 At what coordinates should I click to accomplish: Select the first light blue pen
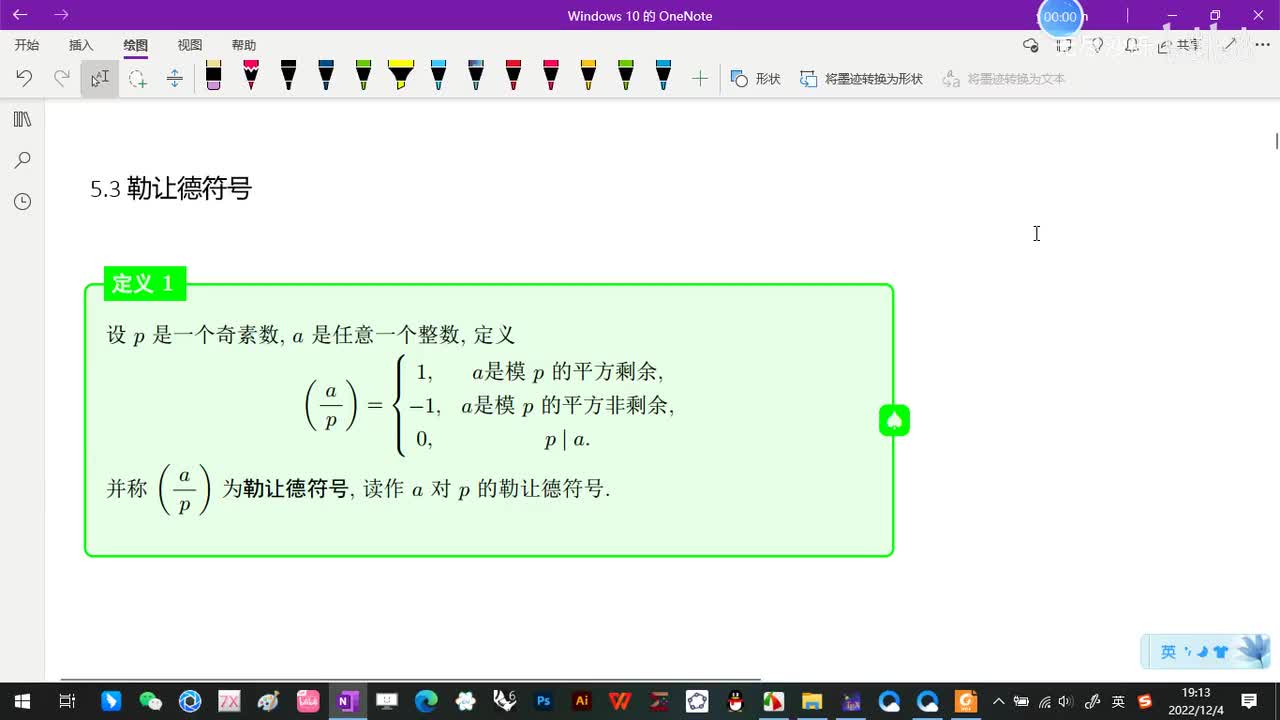(x=438, y=76)
